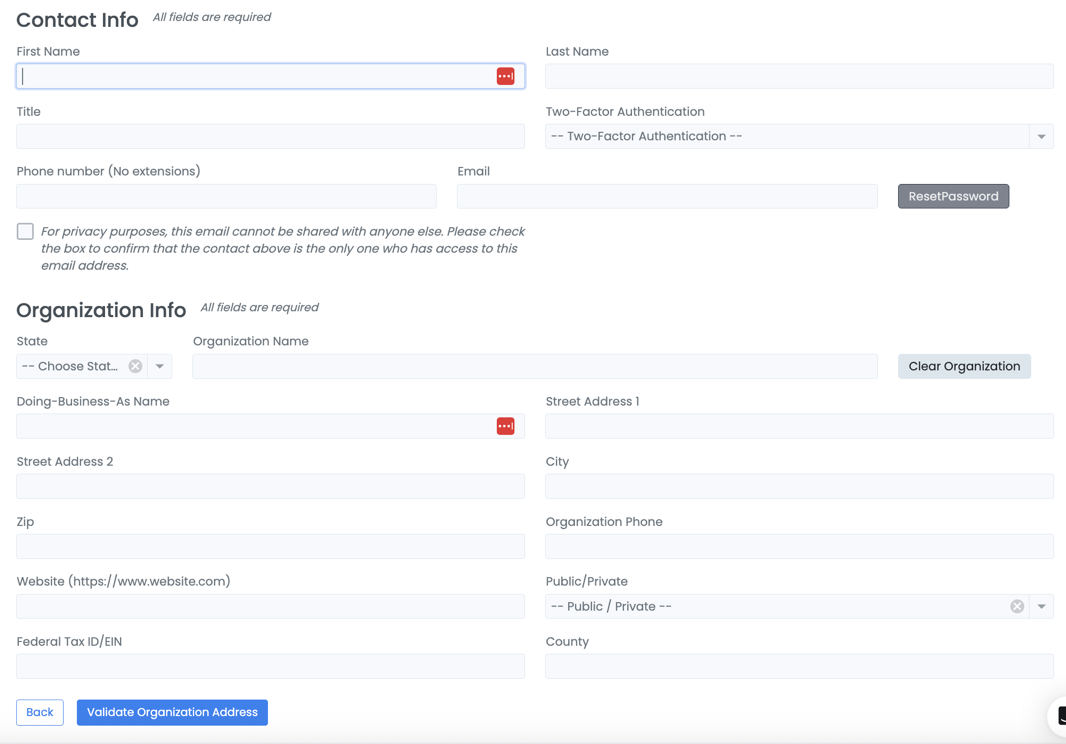
Task: Click password manager icon in Doing-Business-As field
Action: click(x=505, y=427)
